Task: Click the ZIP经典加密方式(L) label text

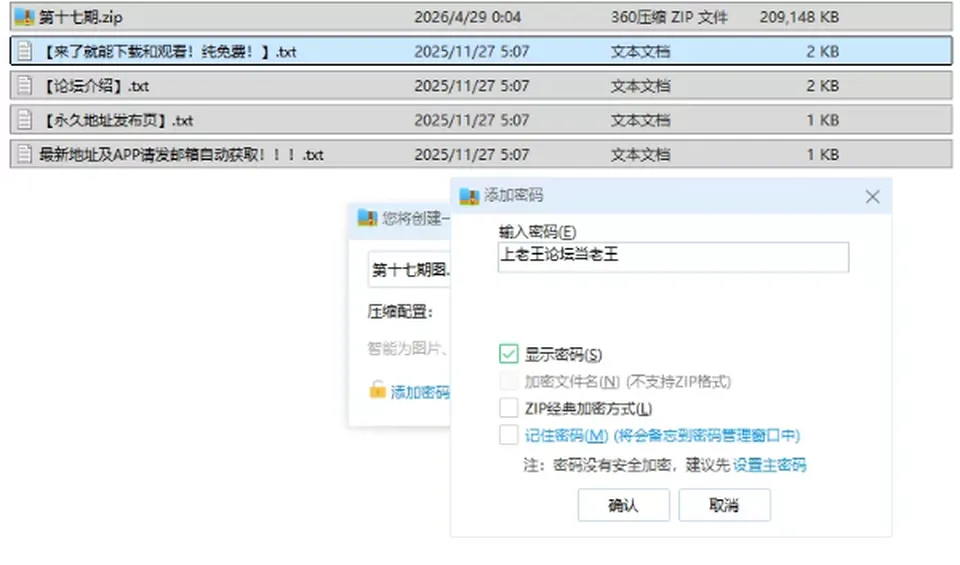Action: [x=588, y=408]
